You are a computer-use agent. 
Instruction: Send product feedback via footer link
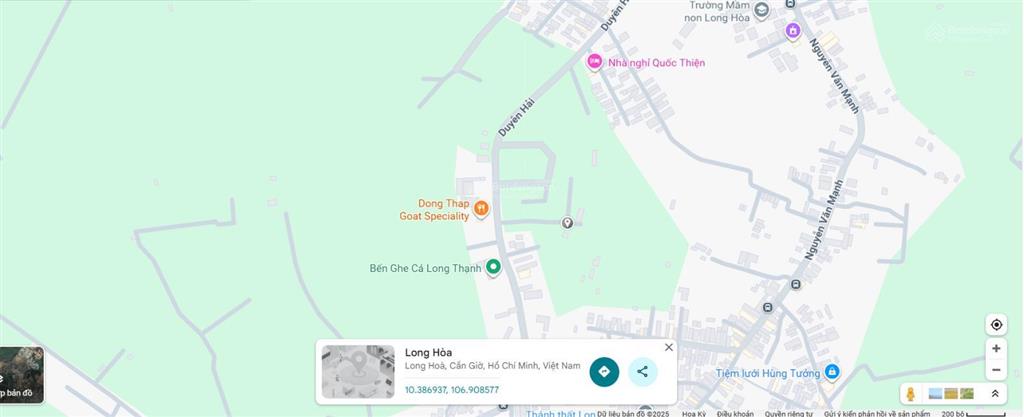pos(877,414)
